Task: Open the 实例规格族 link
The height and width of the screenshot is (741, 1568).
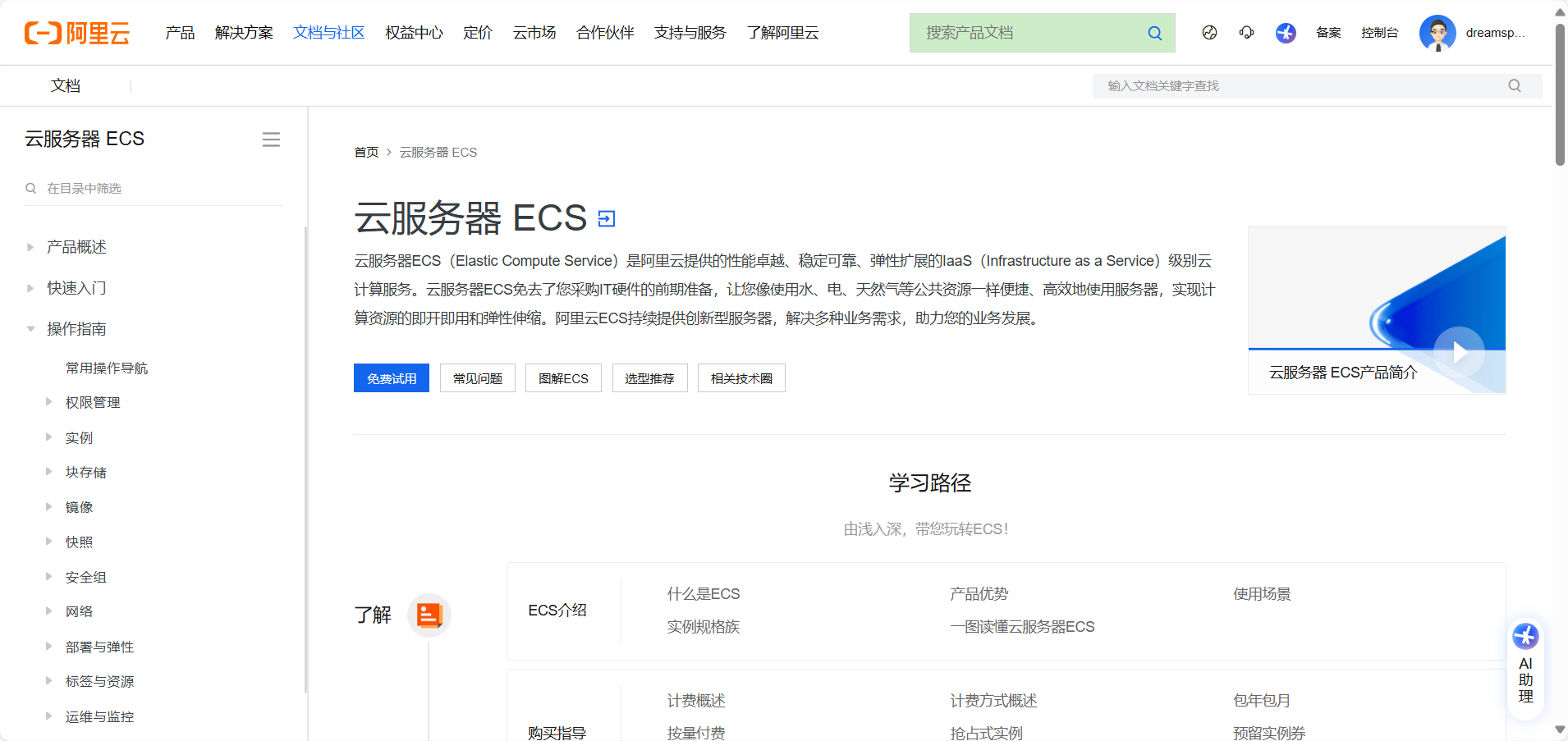Action: tap(704, 627)
